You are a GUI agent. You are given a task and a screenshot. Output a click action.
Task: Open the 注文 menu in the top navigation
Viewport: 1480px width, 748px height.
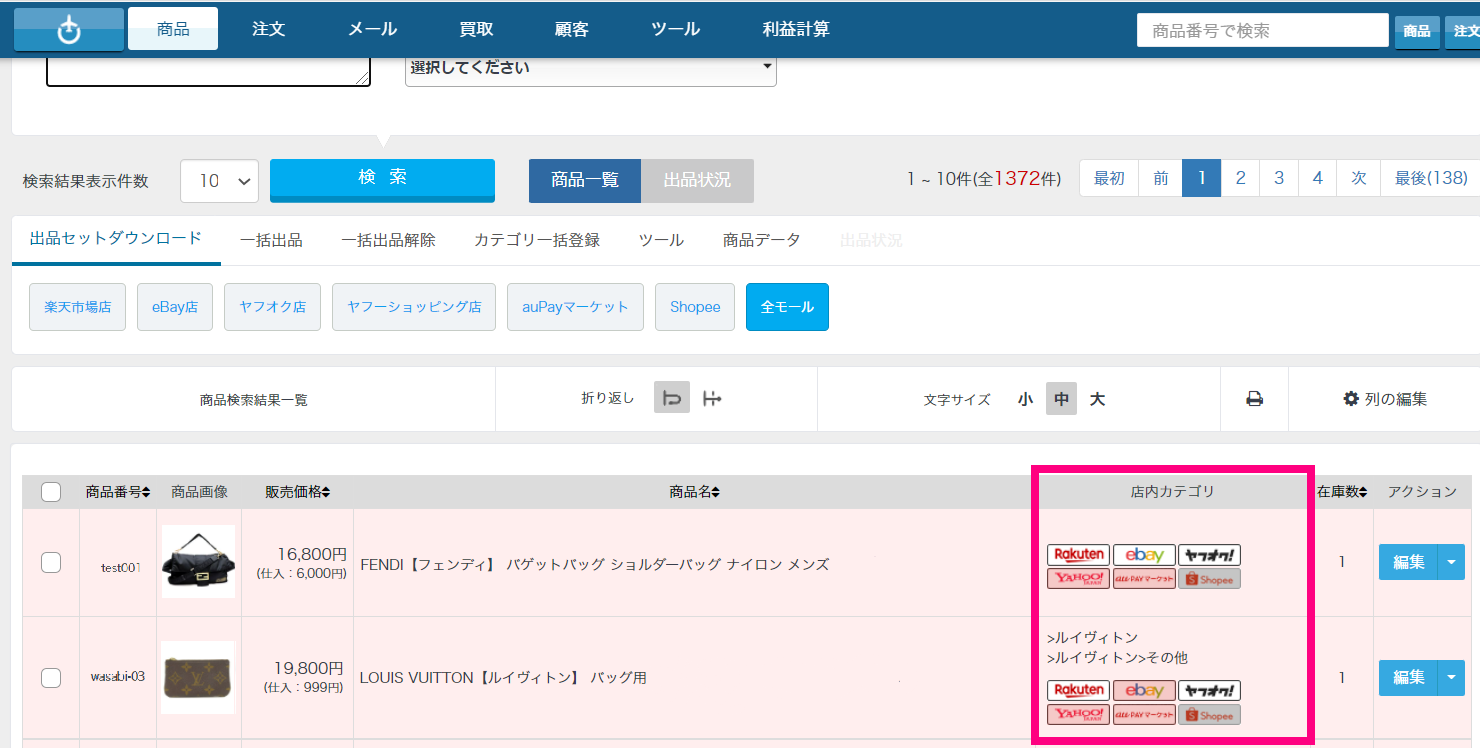269,29
